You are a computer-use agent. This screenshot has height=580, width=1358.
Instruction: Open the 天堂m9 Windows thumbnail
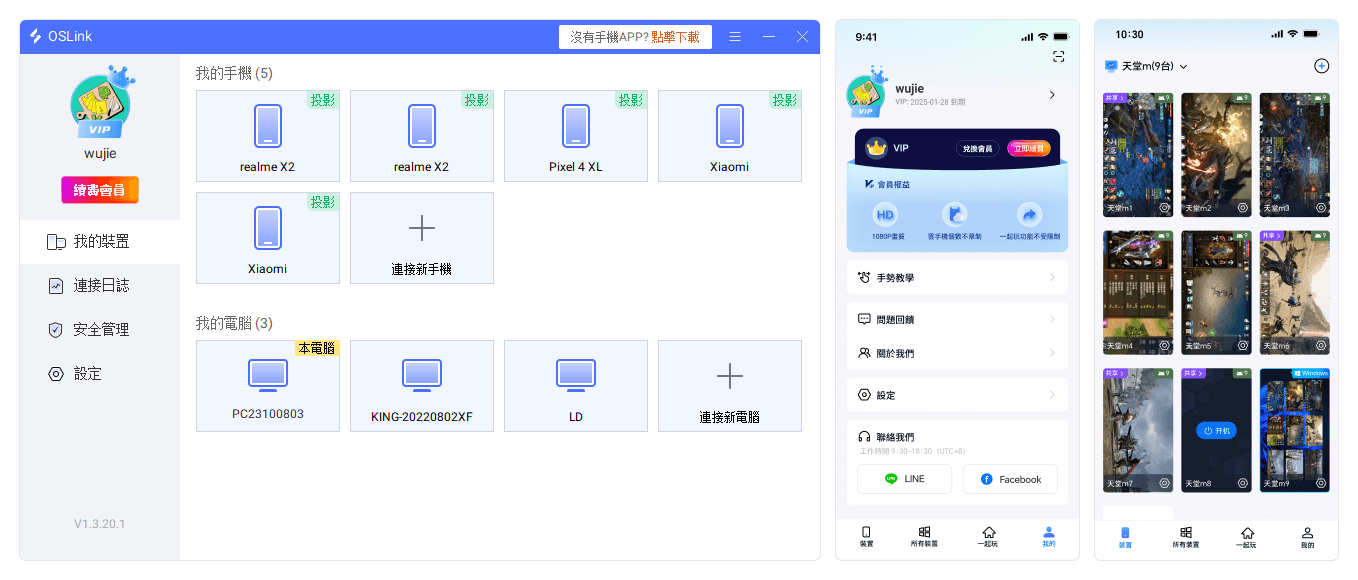pyautogui.click(x=1294, y=430)
